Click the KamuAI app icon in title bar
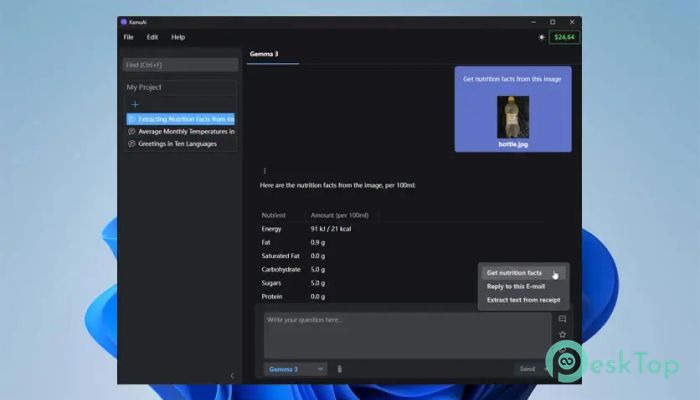The width and height of the screenshot is (700, 400). pos(124,22)
